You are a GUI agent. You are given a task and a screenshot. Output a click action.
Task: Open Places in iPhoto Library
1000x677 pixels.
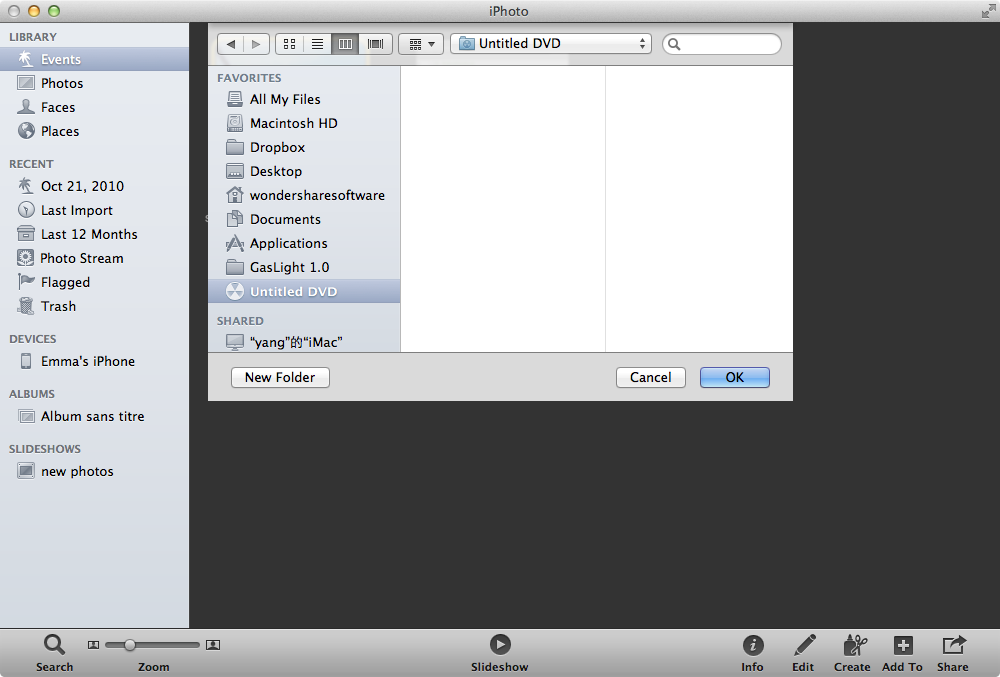pyautogui.click(x=94, y=131)
